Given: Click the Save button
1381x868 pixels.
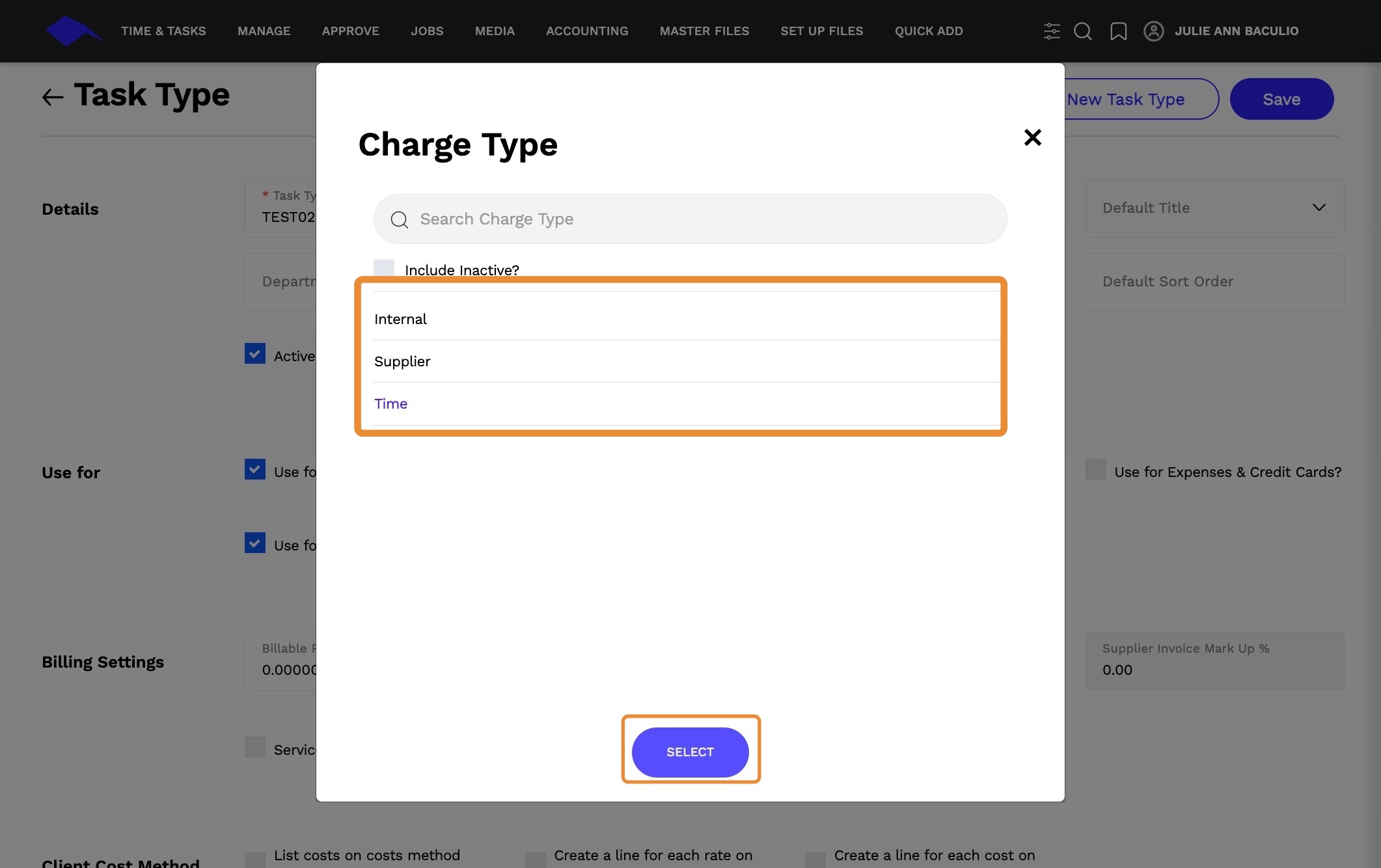Looking at the screenshot, I should [x=1281, y=99].
